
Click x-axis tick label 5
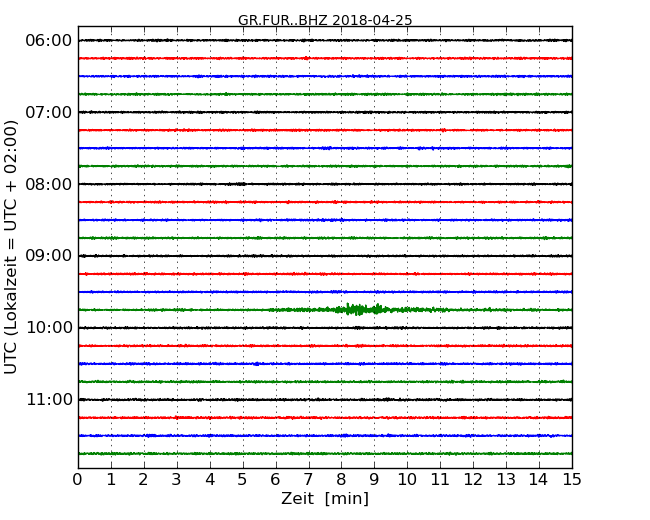click(242, 480)
